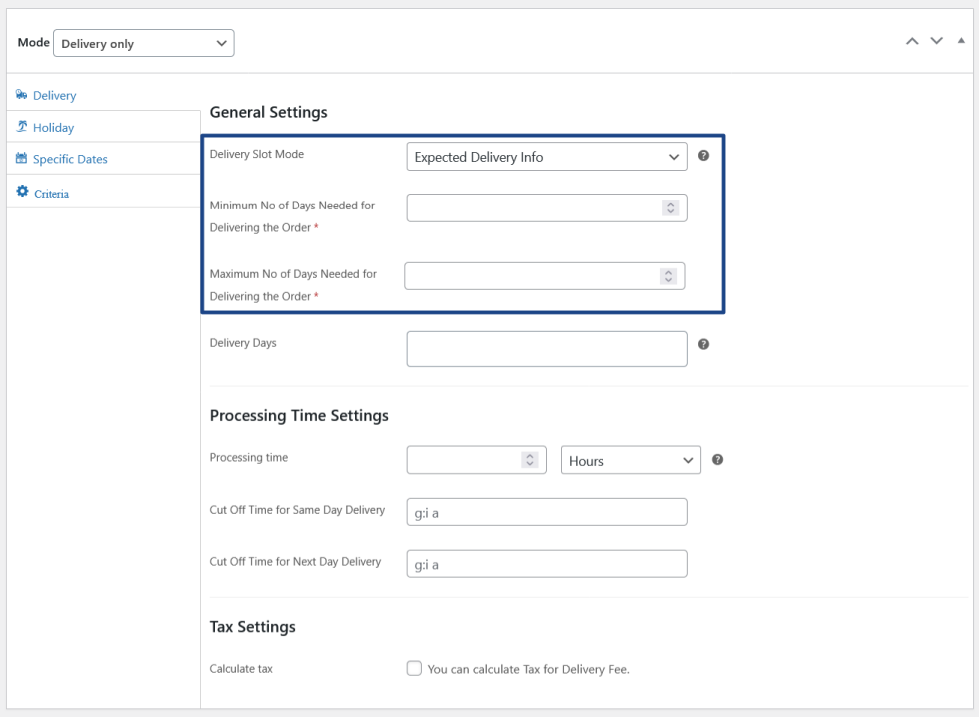979x717 pixels.
Task: Click the Delivery truck icon in sidebar
Action: [22, 96]
